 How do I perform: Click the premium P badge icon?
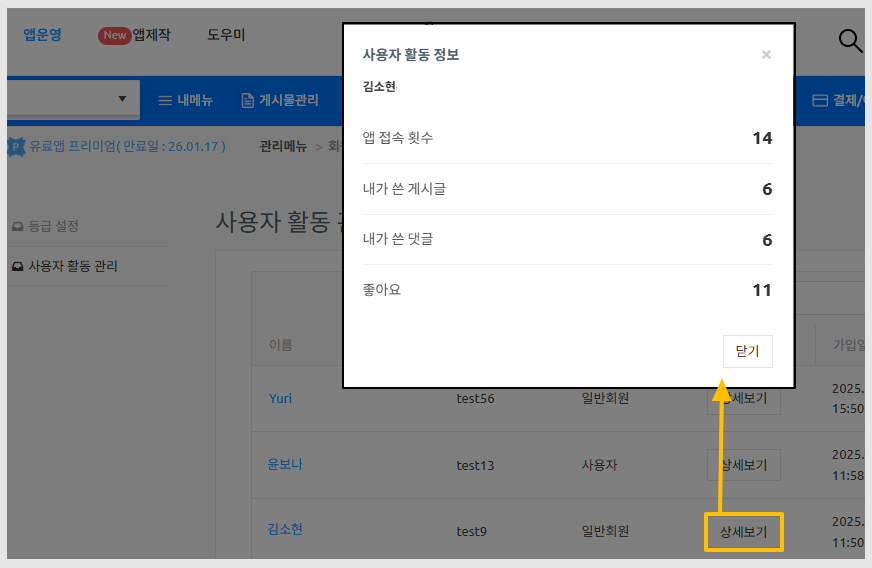point(16,147)
